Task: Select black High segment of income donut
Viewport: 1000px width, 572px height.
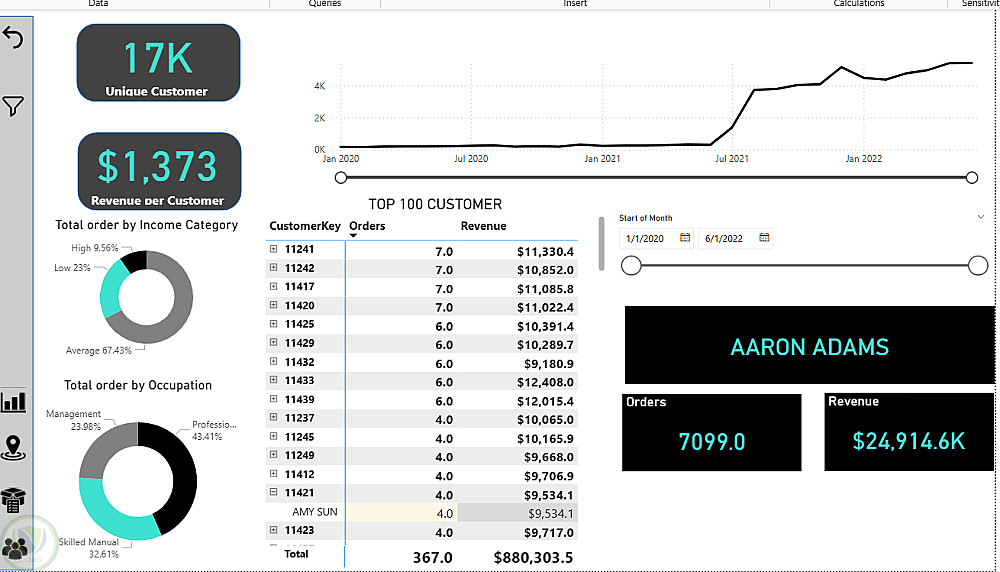Action: pyautogui.click(x=135, y=261)
